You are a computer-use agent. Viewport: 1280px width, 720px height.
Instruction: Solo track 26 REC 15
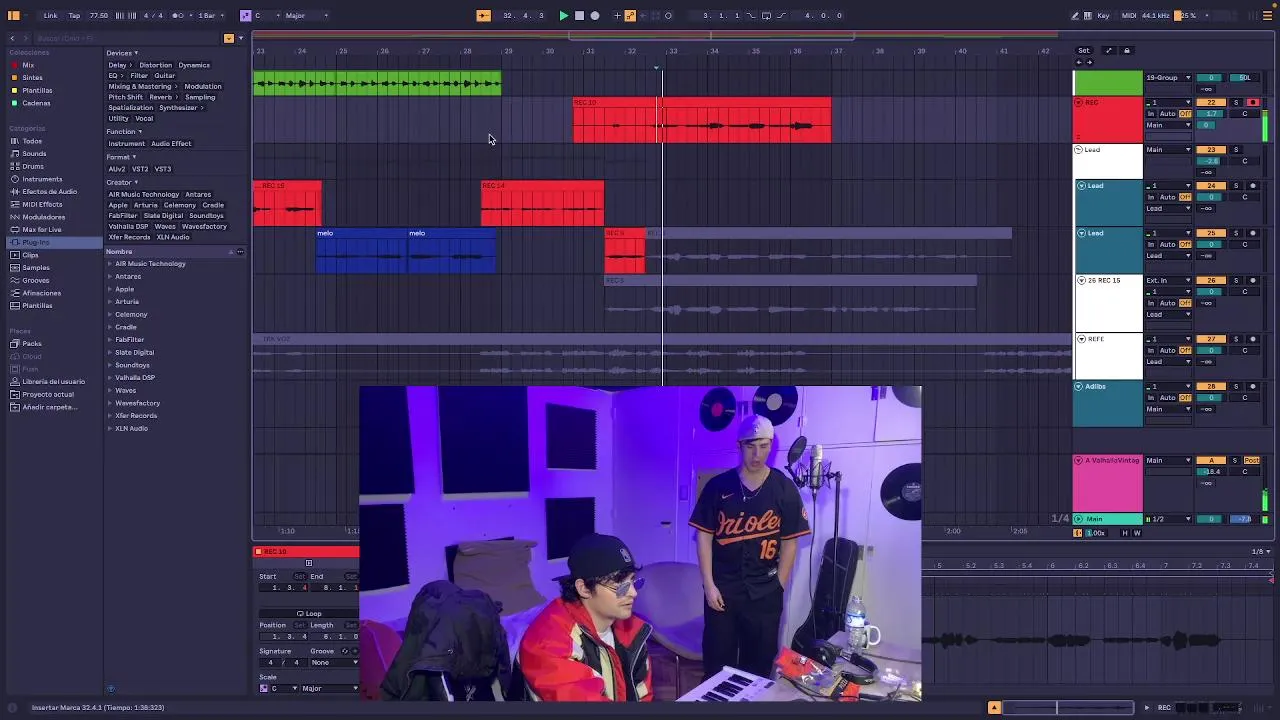pyautogui.click(x=1236, y=280)
